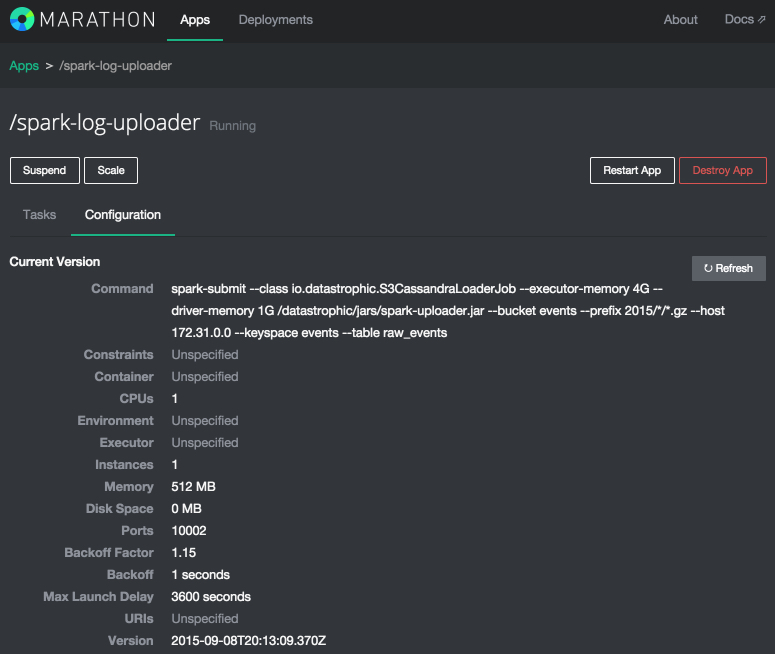
Task: Click the Container Unspecified value
Action: 205,377
